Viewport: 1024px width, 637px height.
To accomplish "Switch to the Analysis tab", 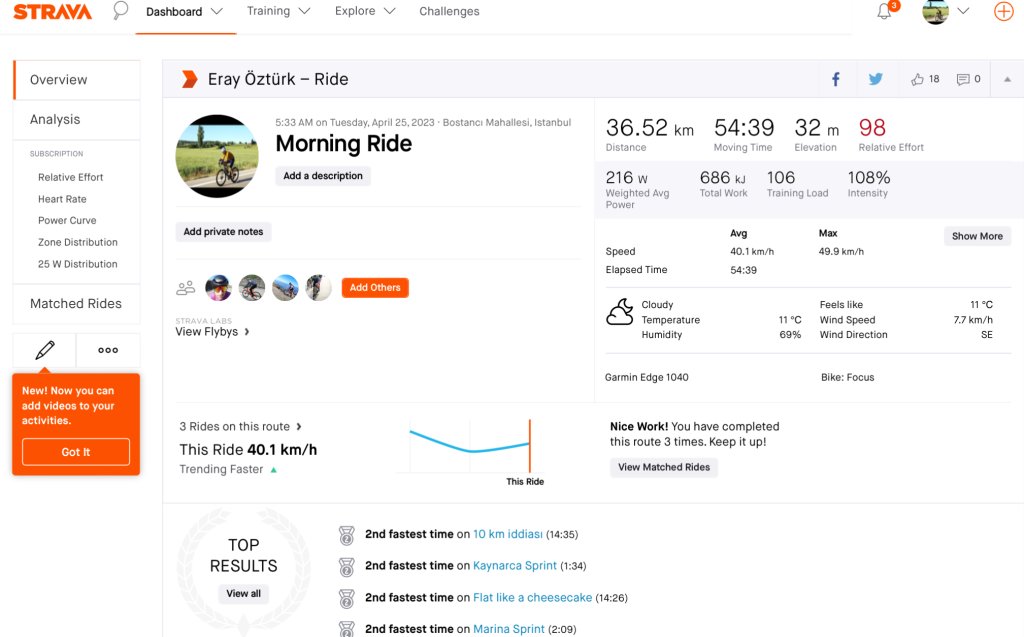I will click(55, 119).
